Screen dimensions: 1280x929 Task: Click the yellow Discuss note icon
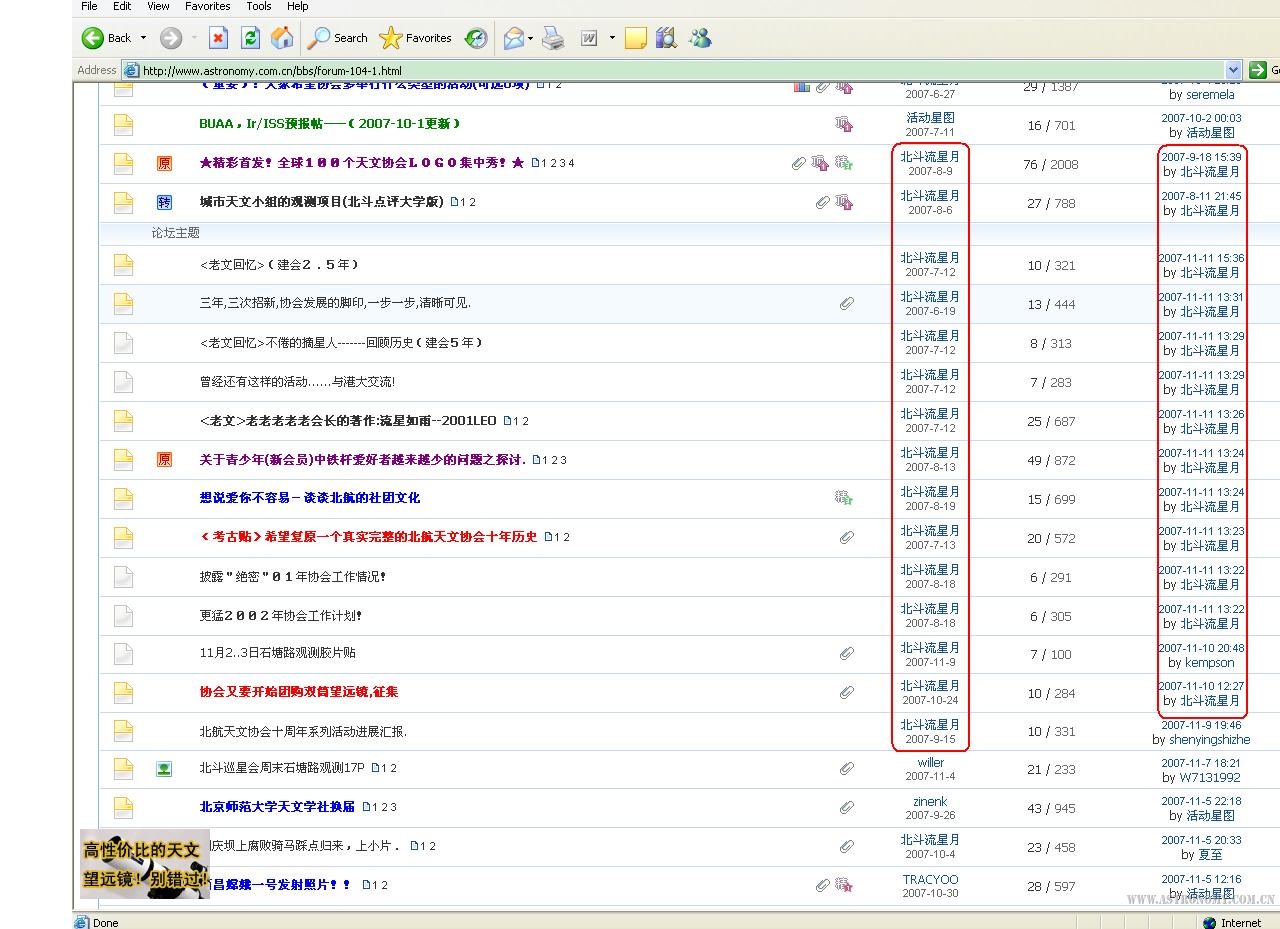[635, 38]
